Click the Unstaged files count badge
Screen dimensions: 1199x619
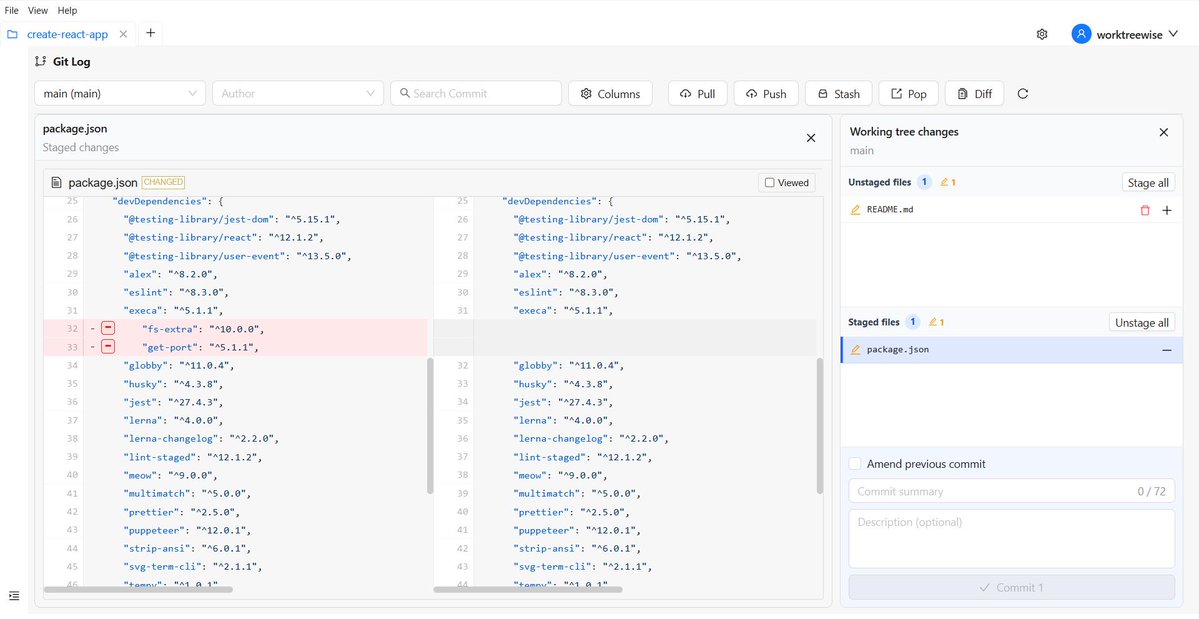pyautogui.click(x=924, y=182)
